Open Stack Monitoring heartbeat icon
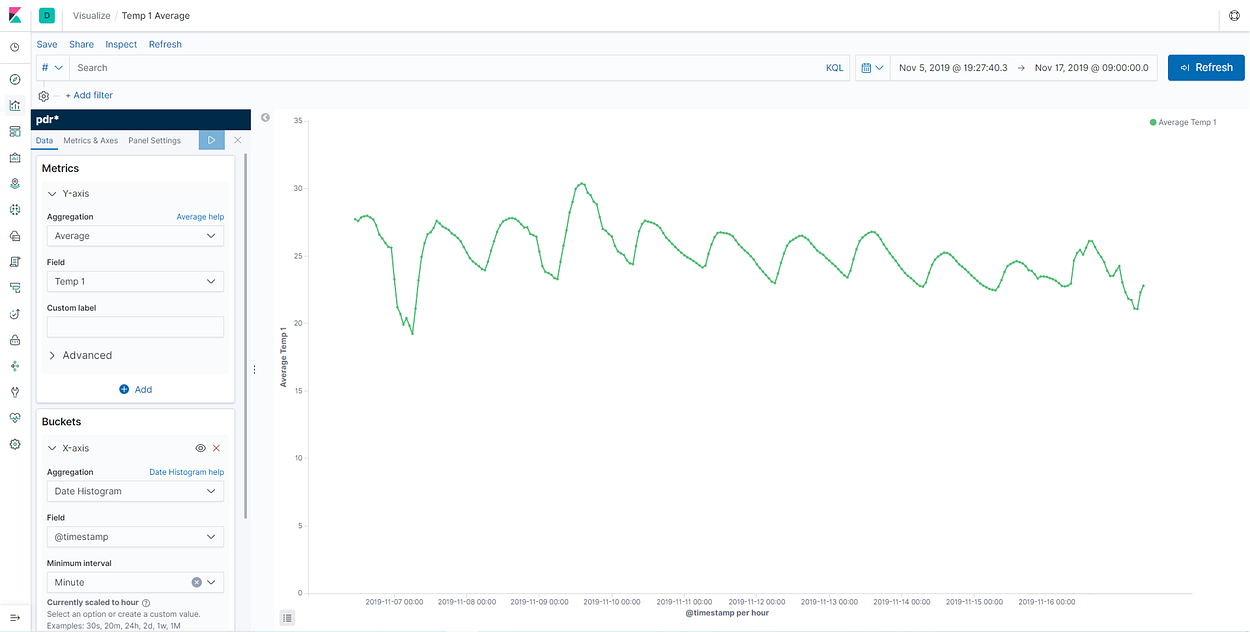 pyautogui.click(x=15, y=418)
